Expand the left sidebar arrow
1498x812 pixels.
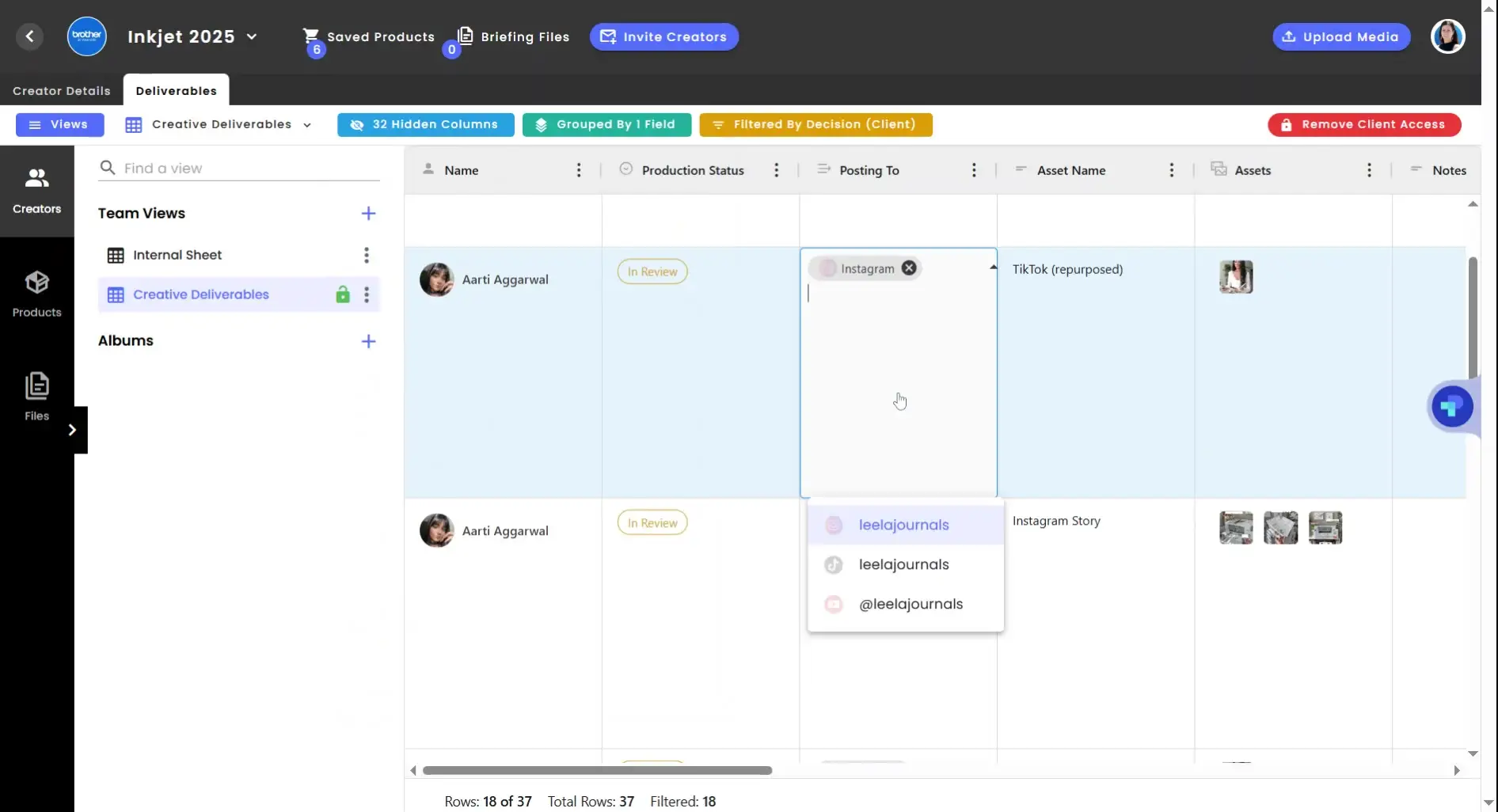(x=72, y=430)
